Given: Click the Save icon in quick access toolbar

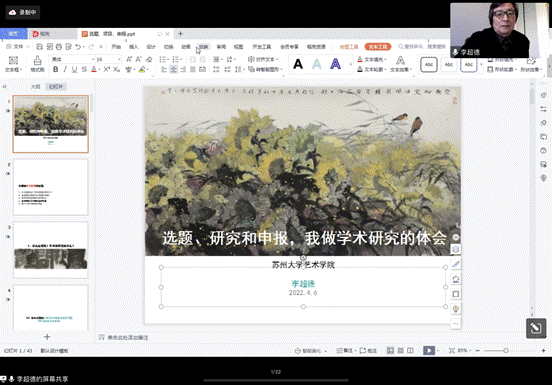Looking at the screenshot, I should 39,47.
